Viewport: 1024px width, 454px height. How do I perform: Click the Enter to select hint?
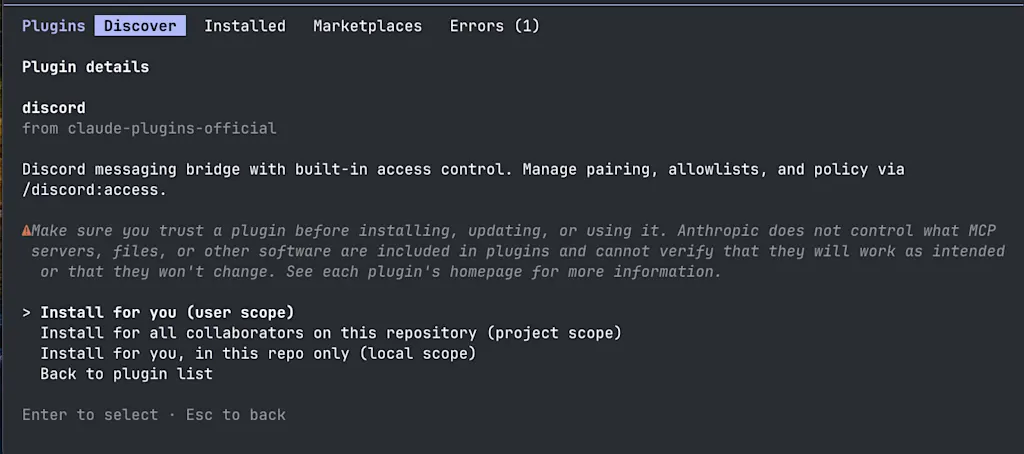pos(90,415)
